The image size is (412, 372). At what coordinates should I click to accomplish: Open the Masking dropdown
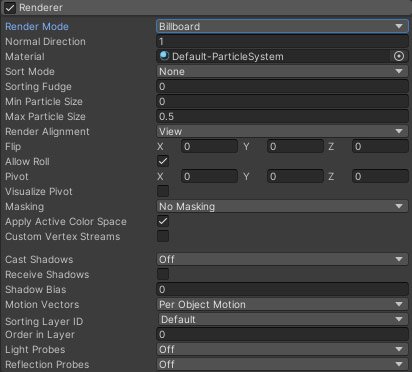(282, 206)
